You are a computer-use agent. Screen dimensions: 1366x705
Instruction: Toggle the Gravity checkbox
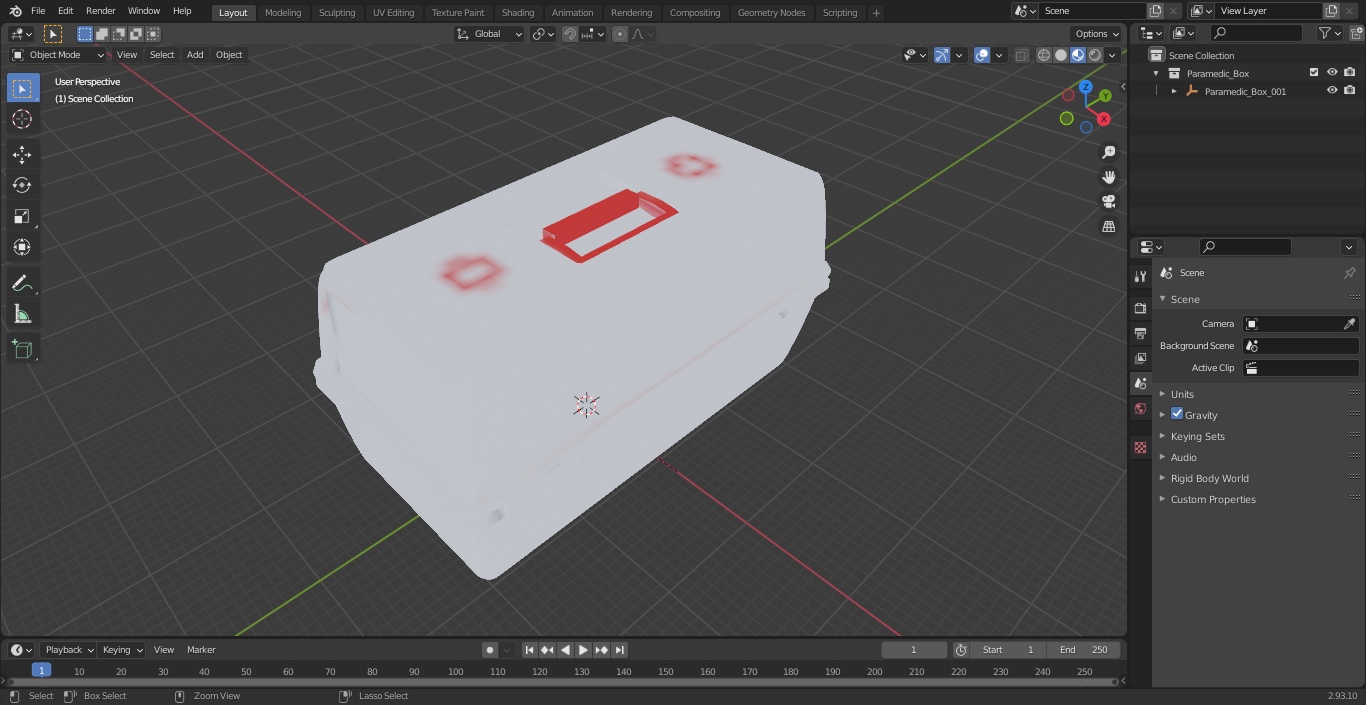pos(1177,414)
